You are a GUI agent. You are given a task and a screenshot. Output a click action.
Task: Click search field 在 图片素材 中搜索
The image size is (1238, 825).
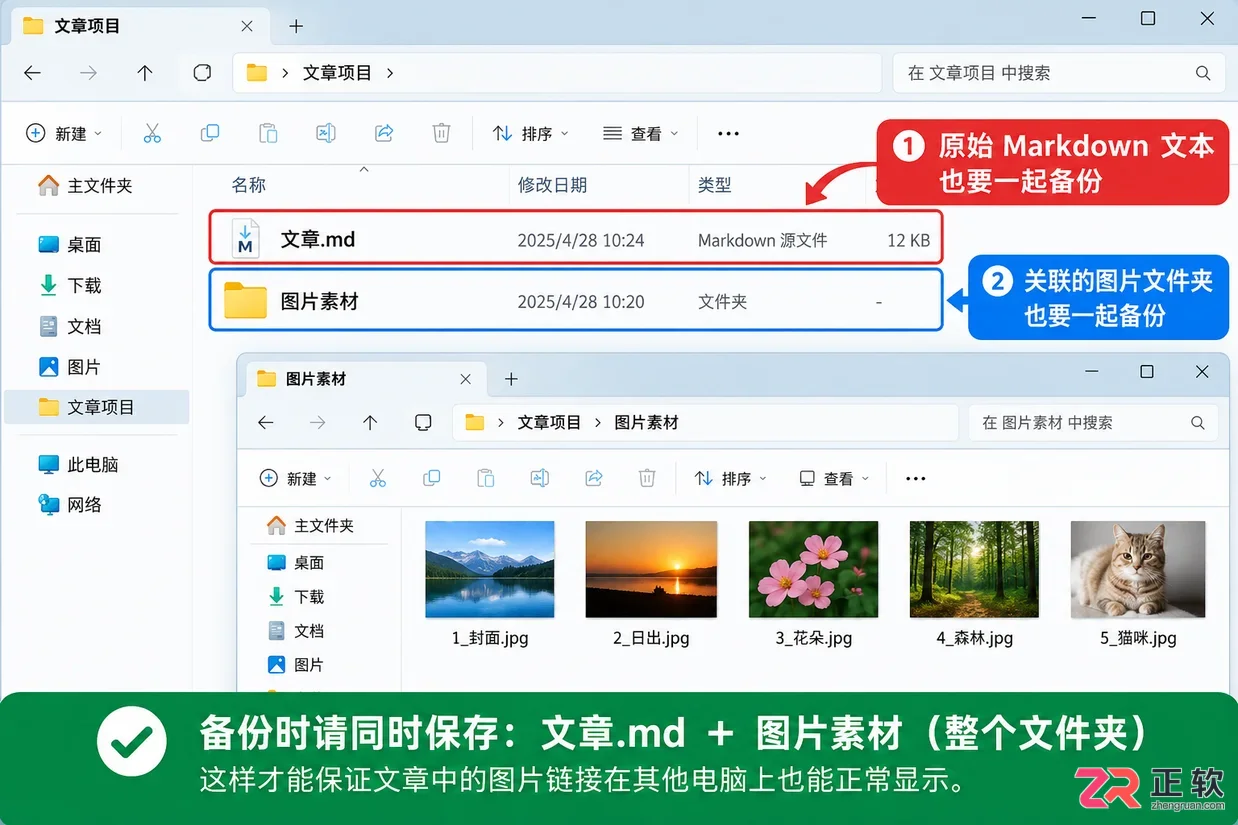pyautogui.click(x=1093, y=423)
